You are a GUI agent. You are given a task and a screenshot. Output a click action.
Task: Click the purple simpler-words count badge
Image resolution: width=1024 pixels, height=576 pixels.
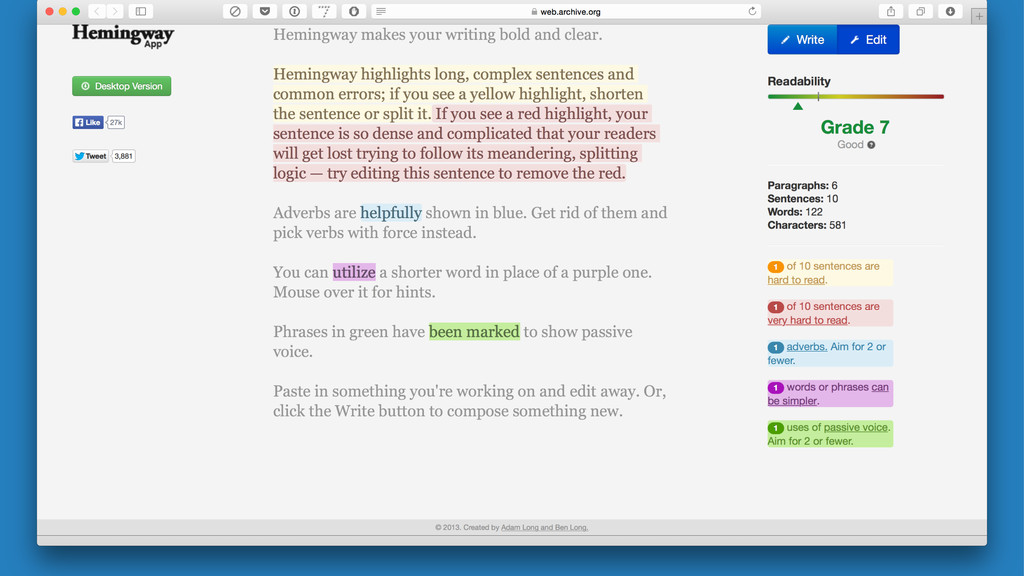click(775, 388)
